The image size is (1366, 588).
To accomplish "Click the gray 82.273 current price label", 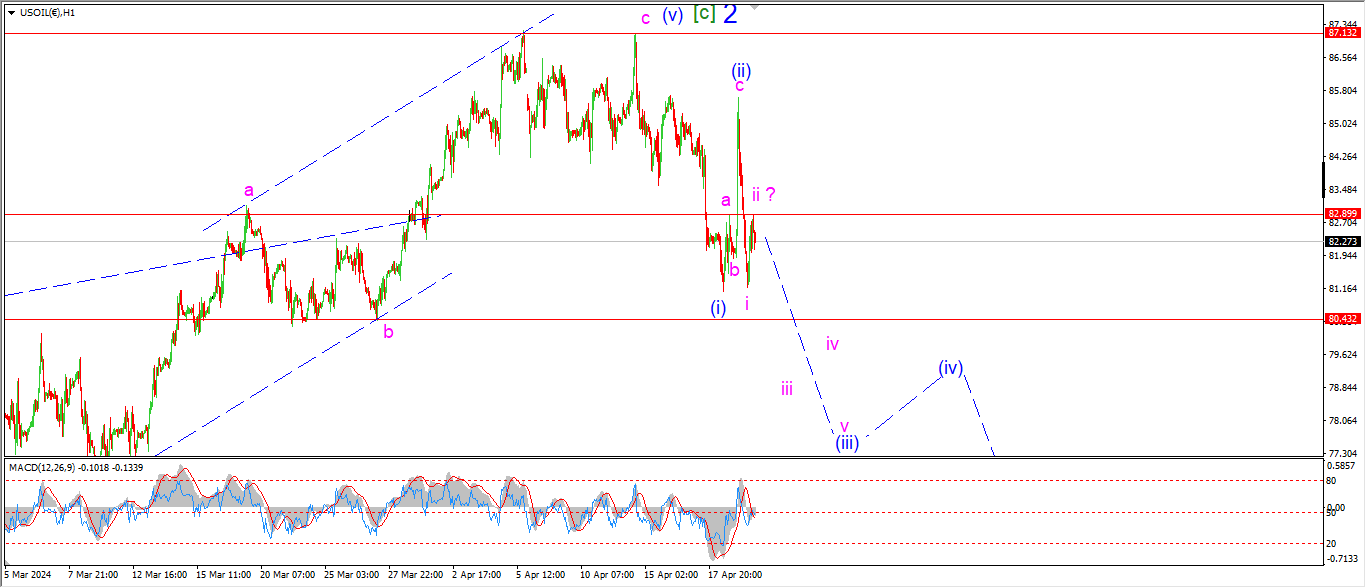I will (1341, 241).
